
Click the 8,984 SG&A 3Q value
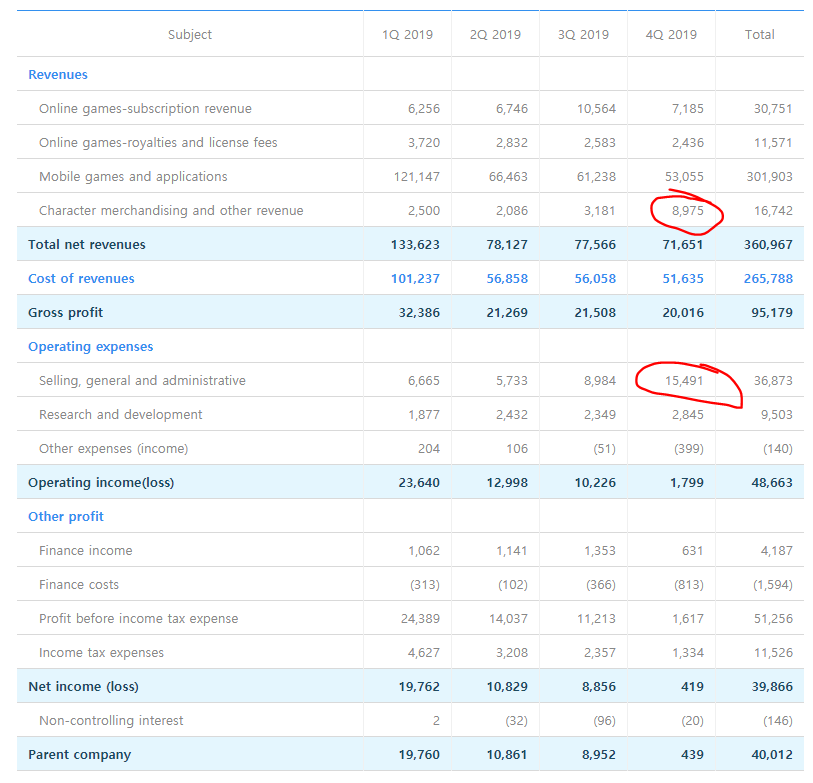pyautogui.click(x=600, y=381)
